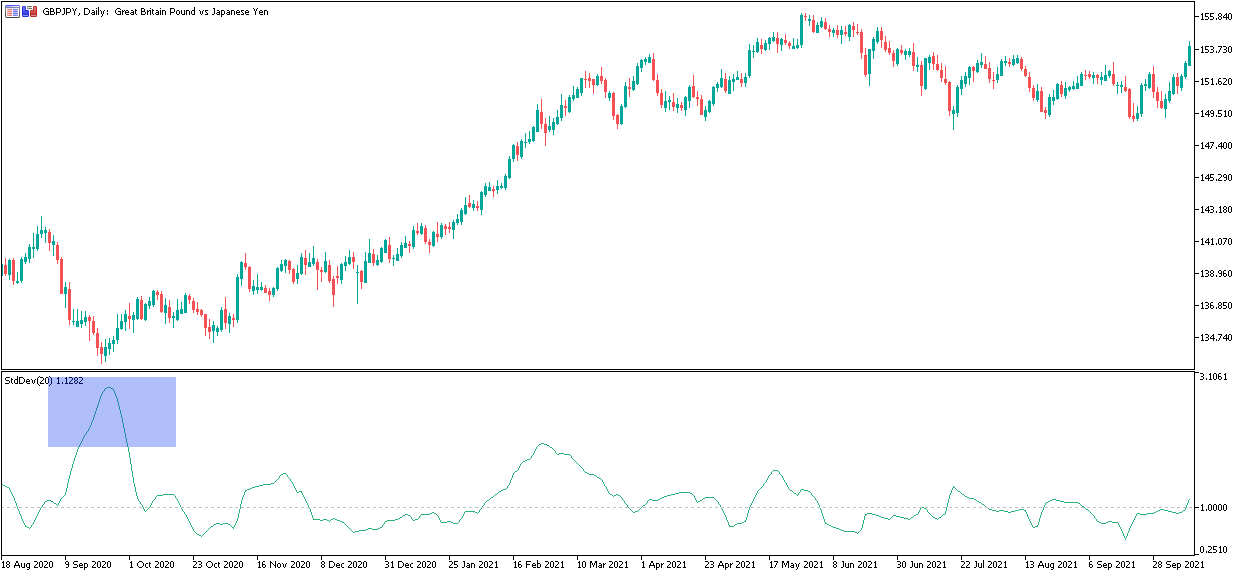Select the blue highlighted rectangle object
Screen dimensions: 1241x574
tap(112, 411)
